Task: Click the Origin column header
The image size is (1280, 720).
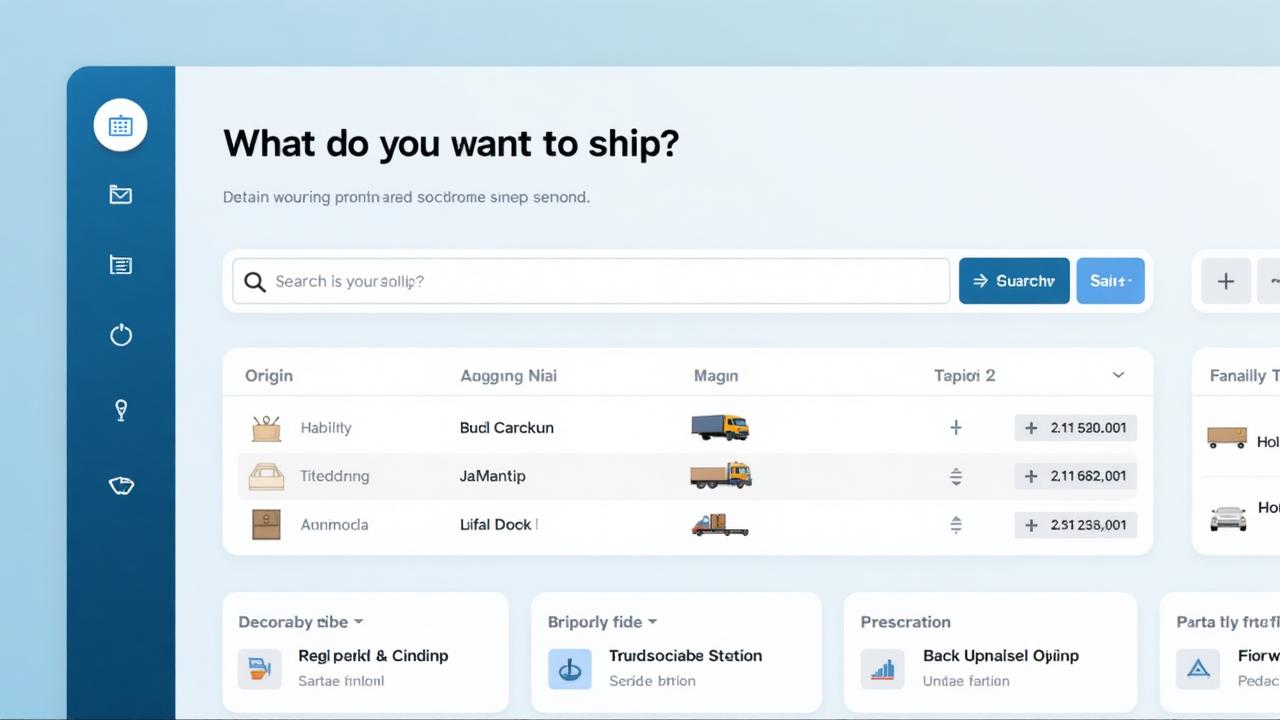Action: point(269,376)
